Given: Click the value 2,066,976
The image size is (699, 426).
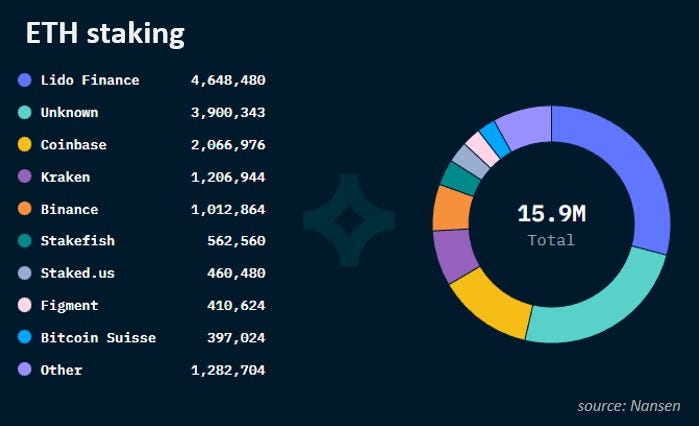Looking at the screenshot, I should pos(228,145).
